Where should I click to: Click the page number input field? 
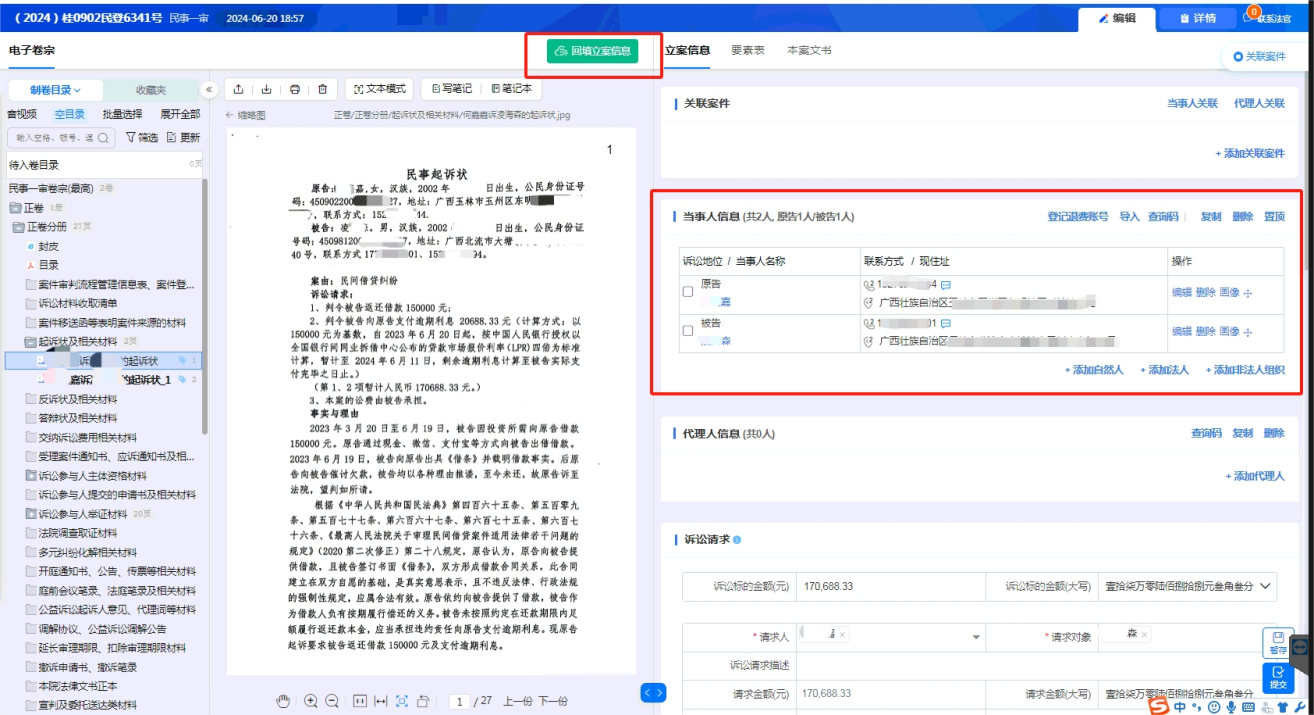click(460, 701)
